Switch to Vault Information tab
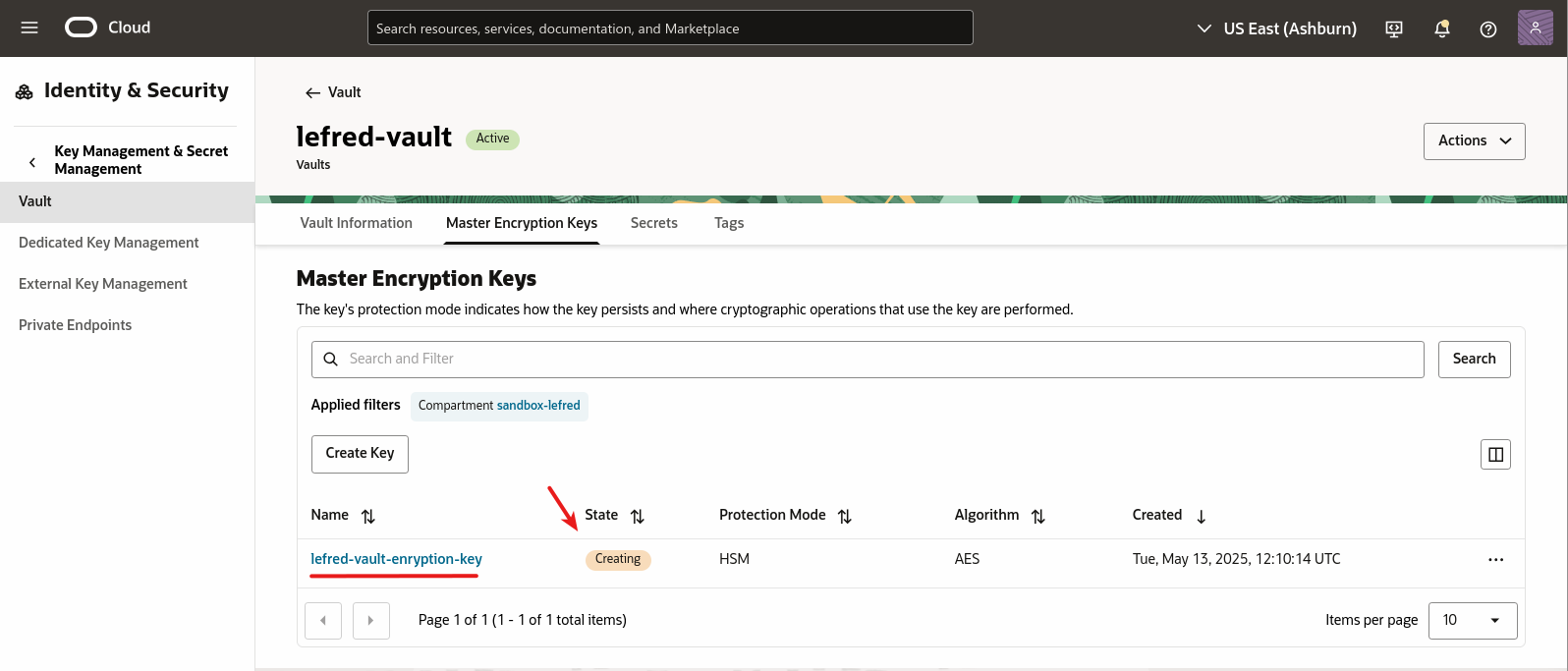The image size is (1568, 671). point(356,223)
